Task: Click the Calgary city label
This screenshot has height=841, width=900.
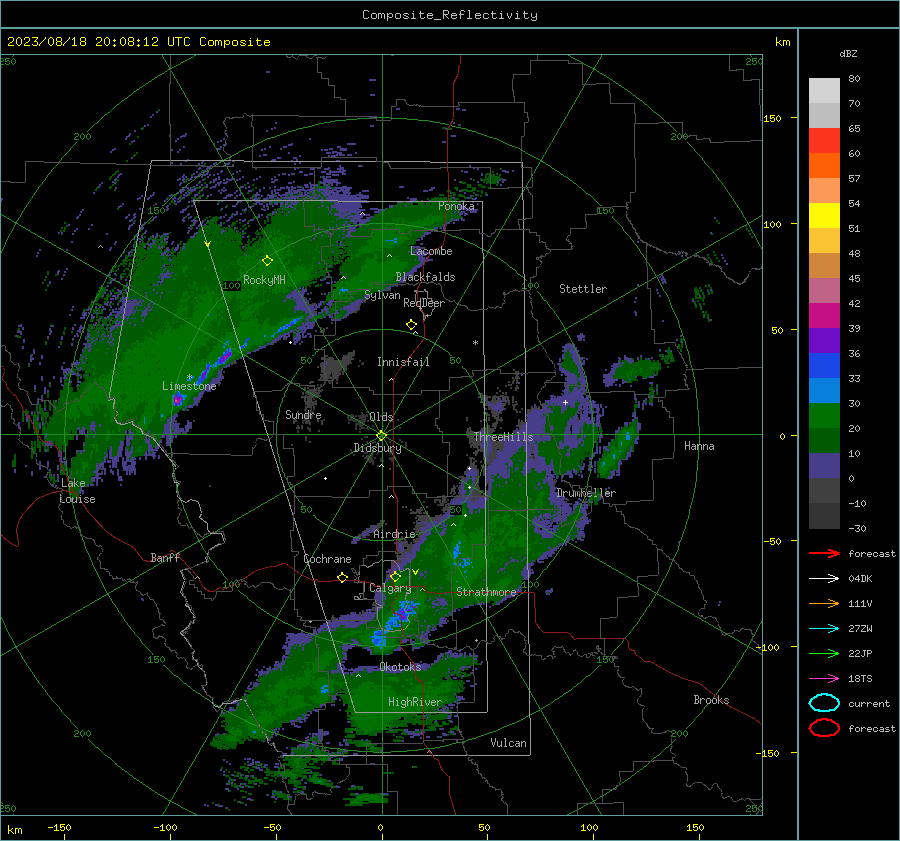Action: pos(390,588)
